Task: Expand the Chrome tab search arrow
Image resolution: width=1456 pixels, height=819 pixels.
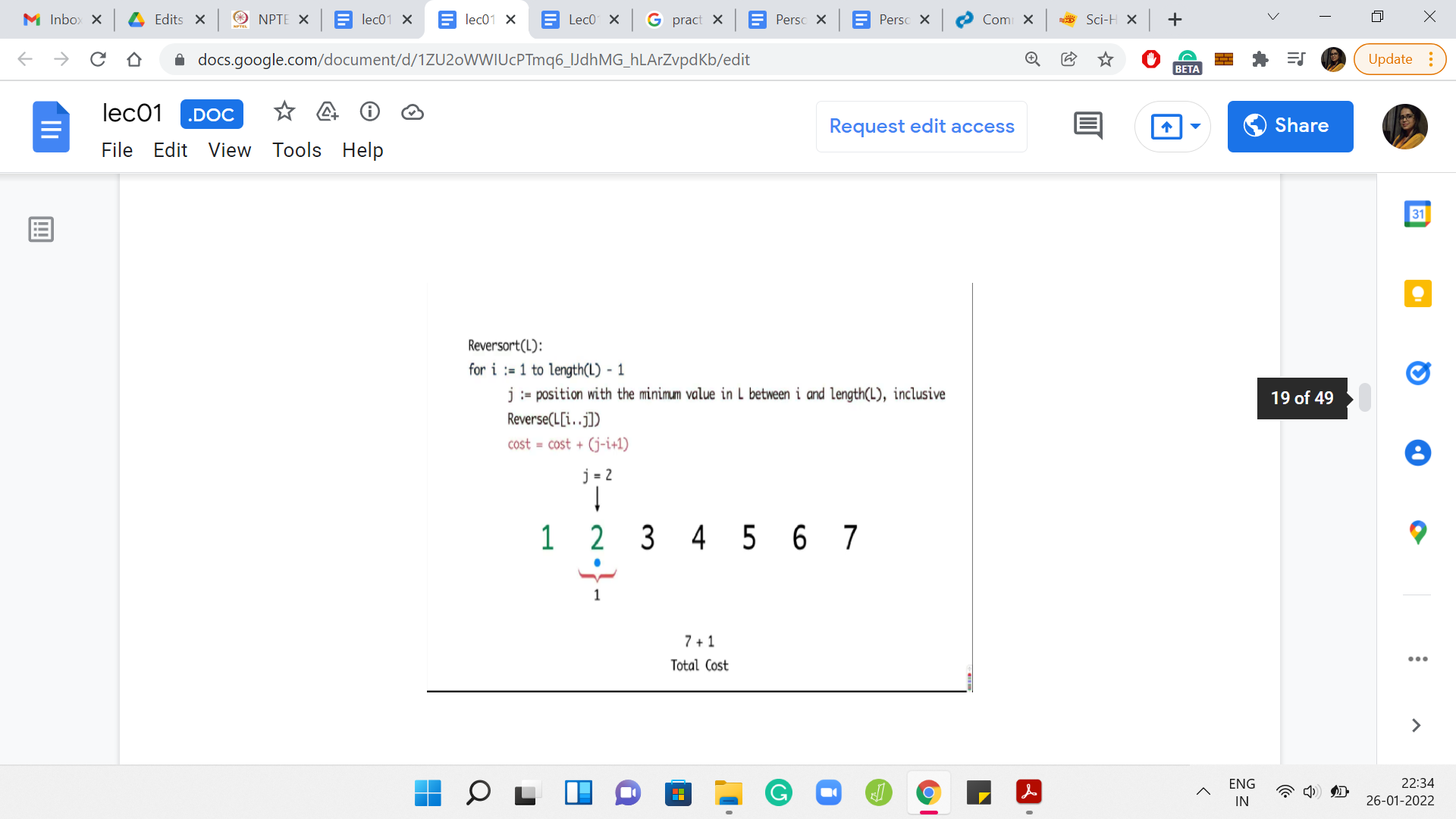Action: click(1273, 17)
